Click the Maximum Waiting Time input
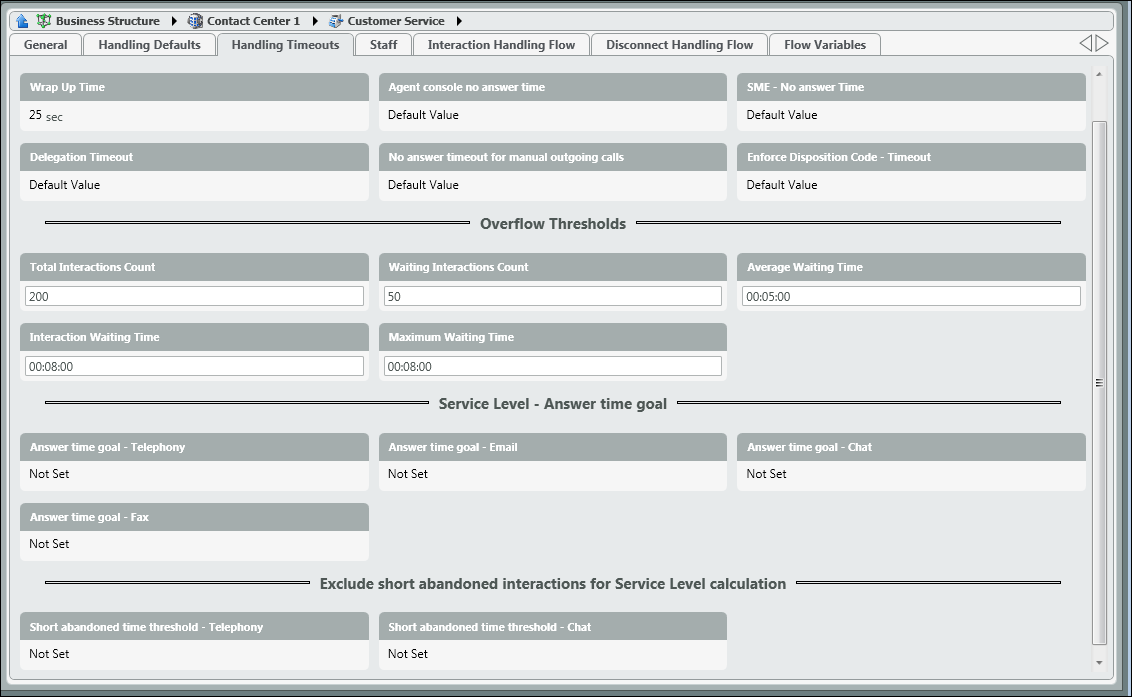Screen dimensions: 1132x697 point(552,366)
